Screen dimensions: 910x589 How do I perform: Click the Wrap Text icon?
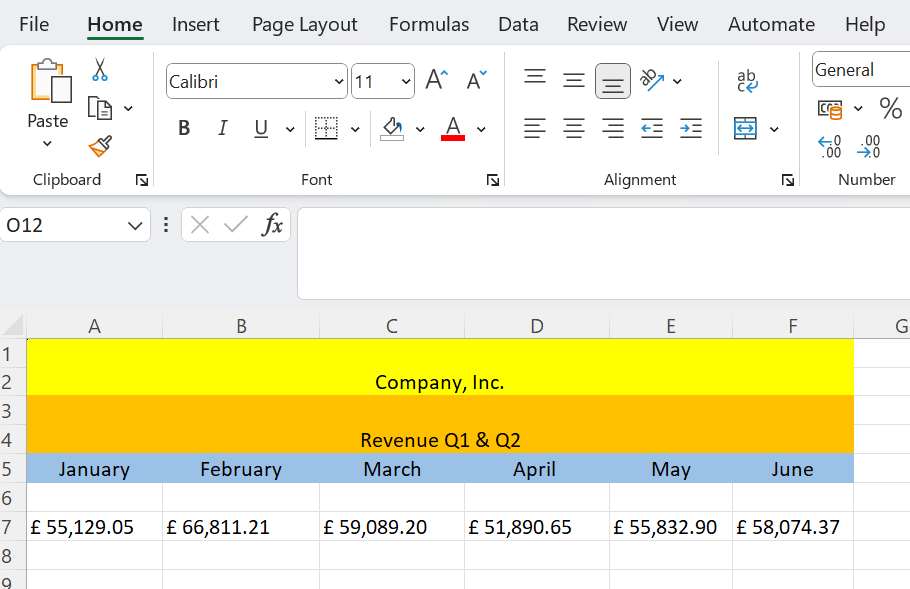[x=747, y=81]
